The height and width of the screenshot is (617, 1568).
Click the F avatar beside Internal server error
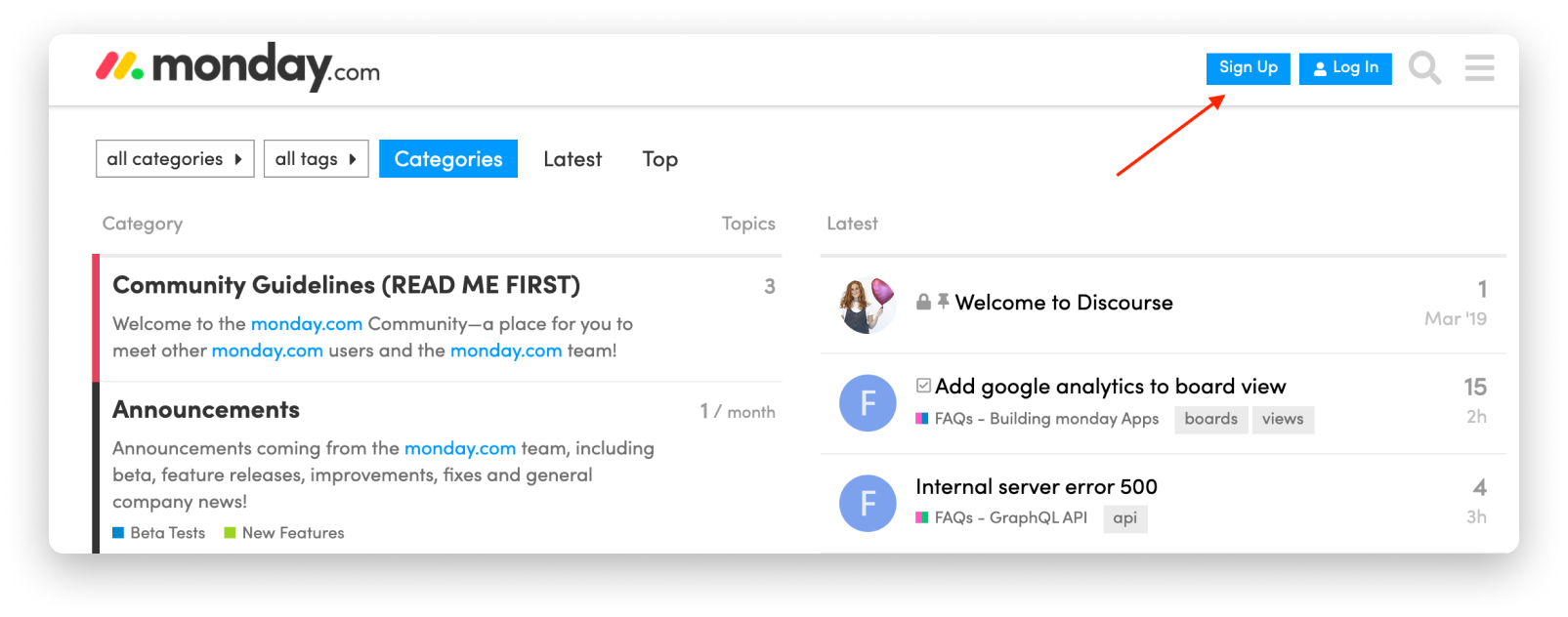coord(868,503)
